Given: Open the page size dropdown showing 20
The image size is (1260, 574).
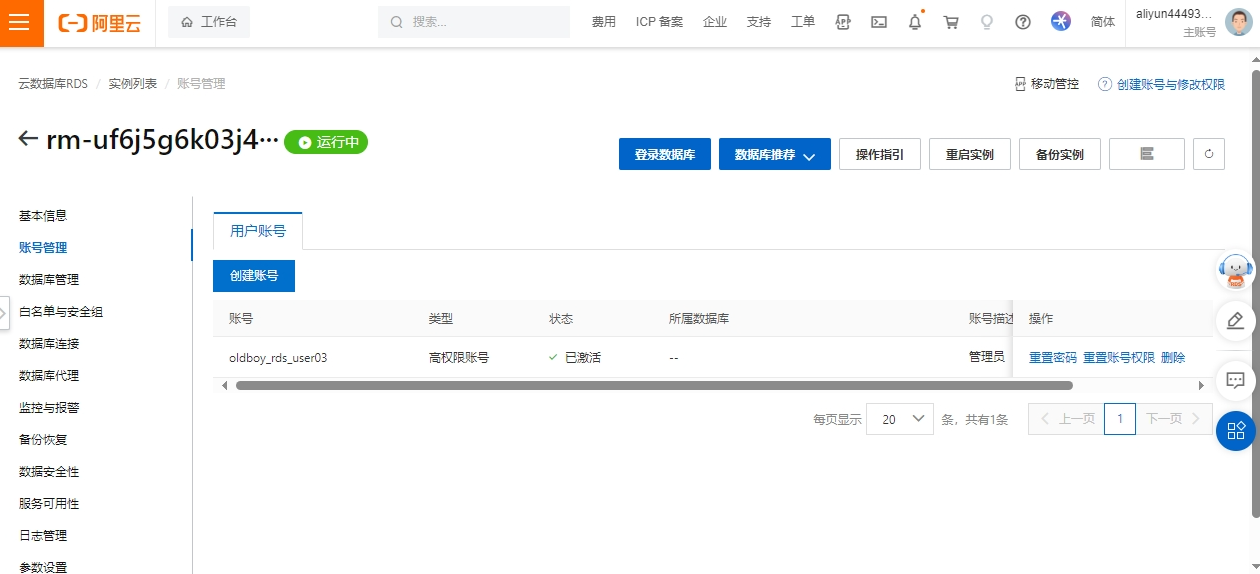Looking at the screenshot, I should (899, 420).
